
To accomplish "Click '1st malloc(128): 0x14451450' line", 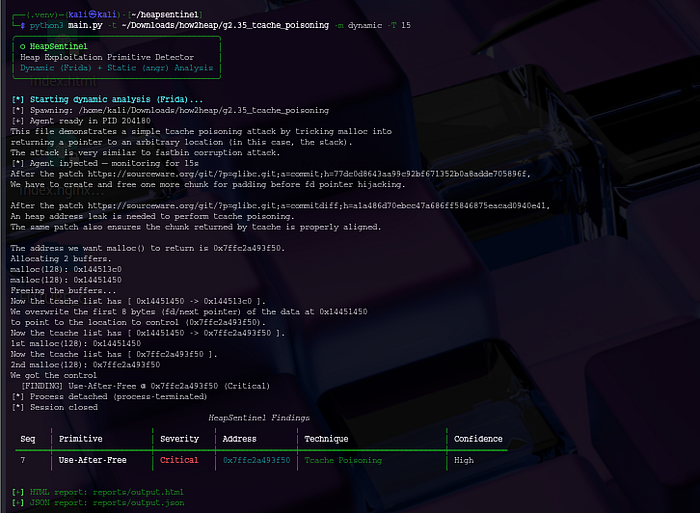I will coord(76,344).
